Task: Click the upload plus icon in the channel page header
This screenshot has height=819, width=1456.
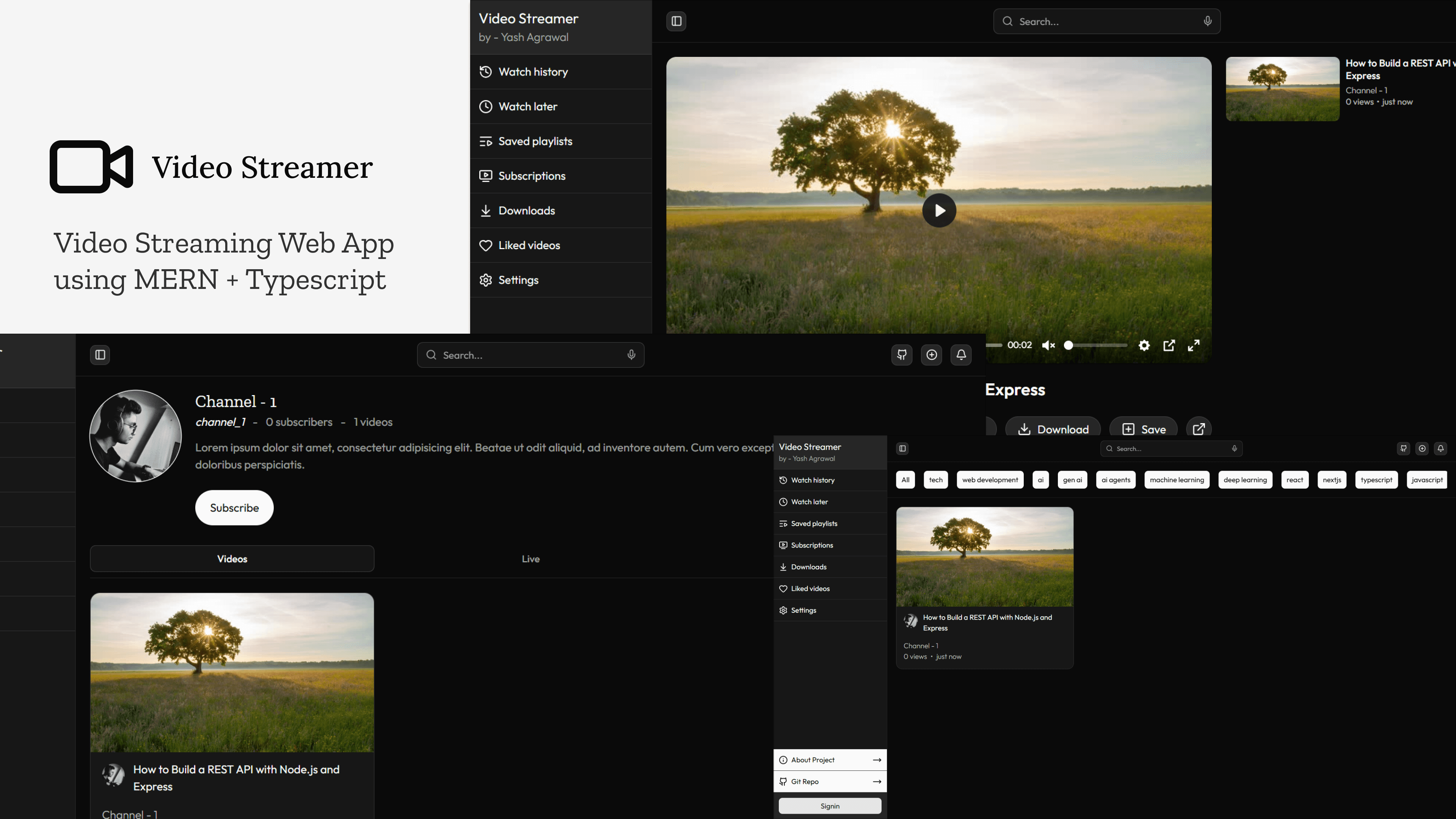Action: (932, 355)
